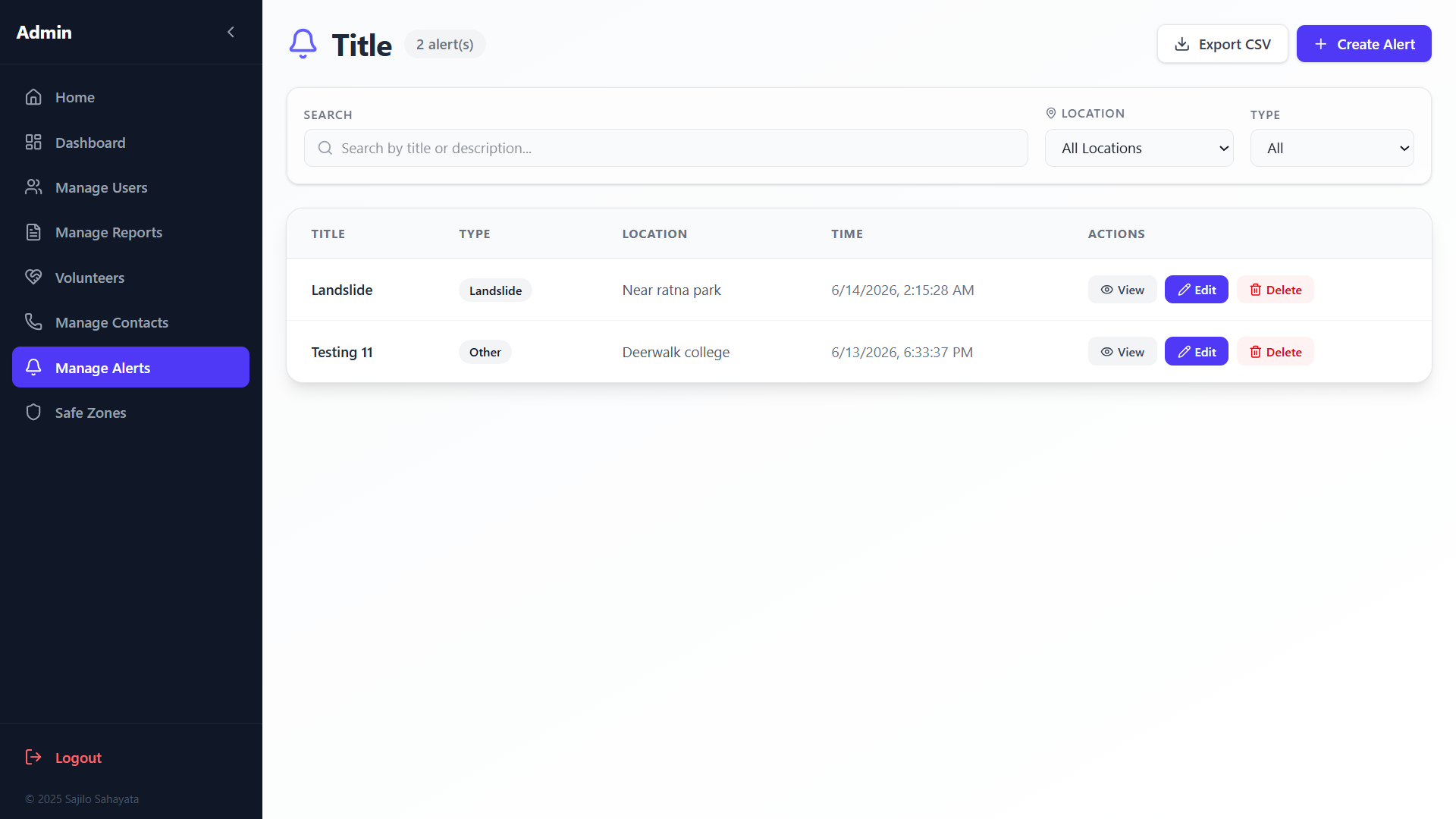Image resolution: width=1456 pixels, height=819 pixels.
Task: Click the plus icon in Create Alert
Action: 1320,44
